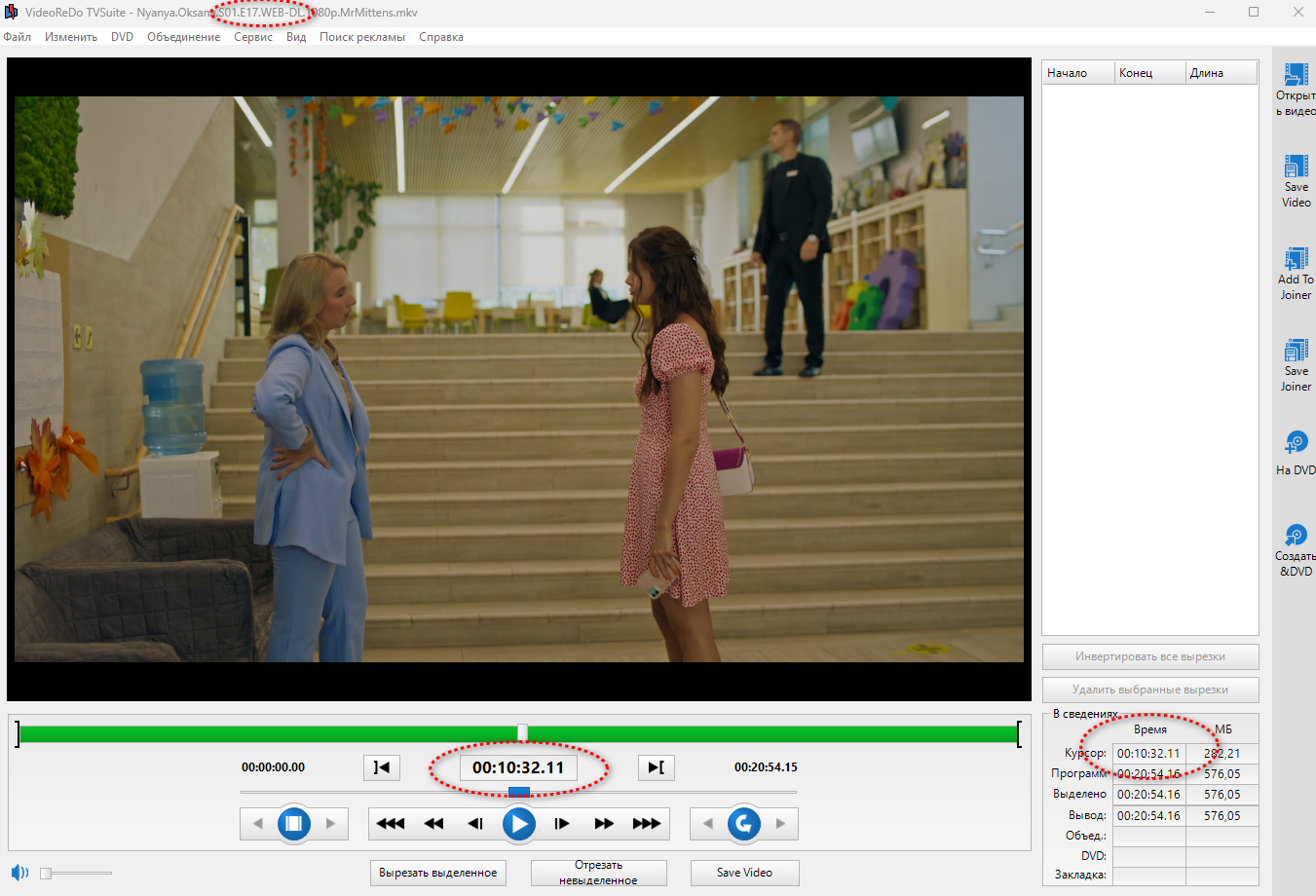Click the volume slider handle

tap(46, 874)
